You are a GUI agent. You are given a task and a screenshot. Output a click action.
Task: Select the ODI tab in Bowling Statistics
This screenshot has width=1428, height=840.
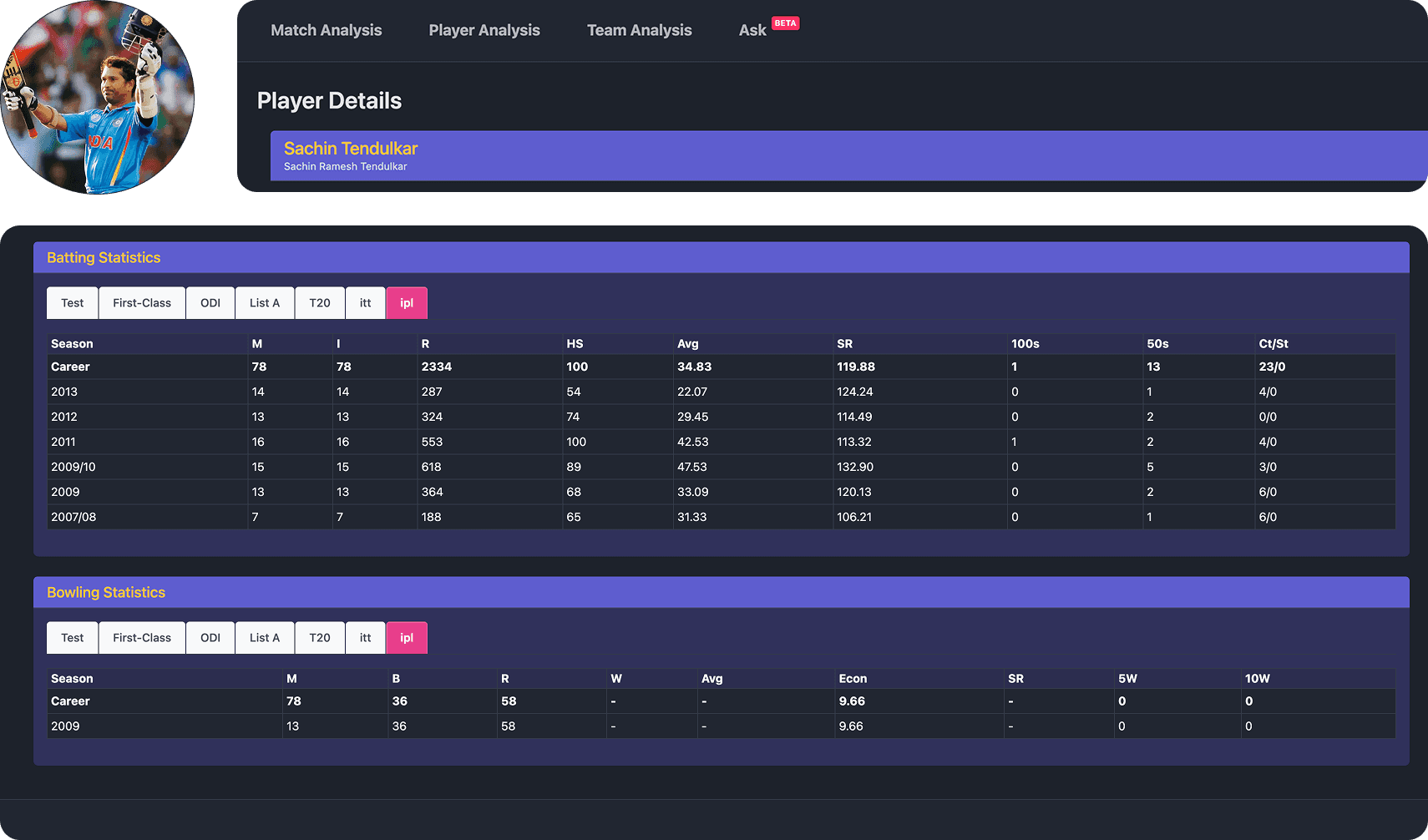click(x=210, y=638)
